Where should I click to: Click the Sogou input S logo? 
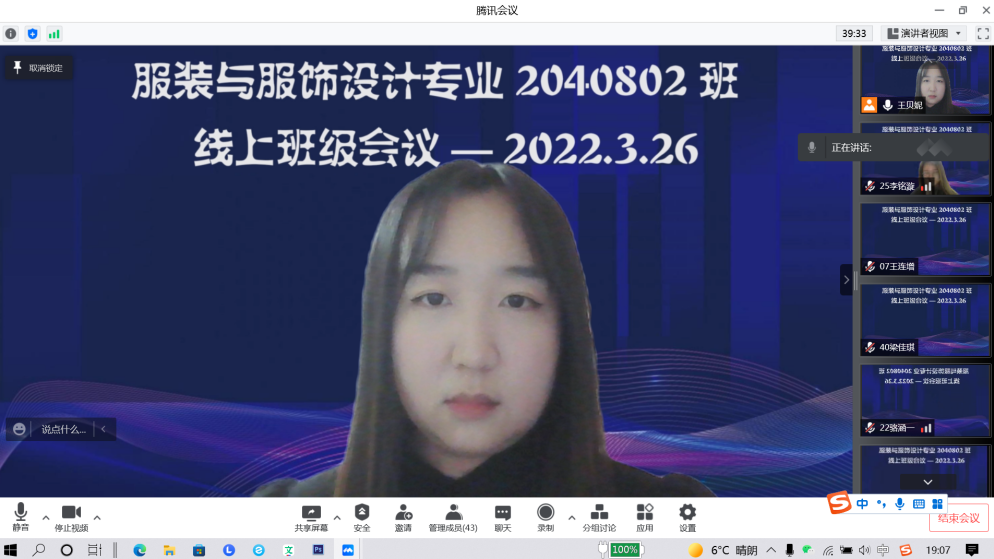[x=839, y=503]
